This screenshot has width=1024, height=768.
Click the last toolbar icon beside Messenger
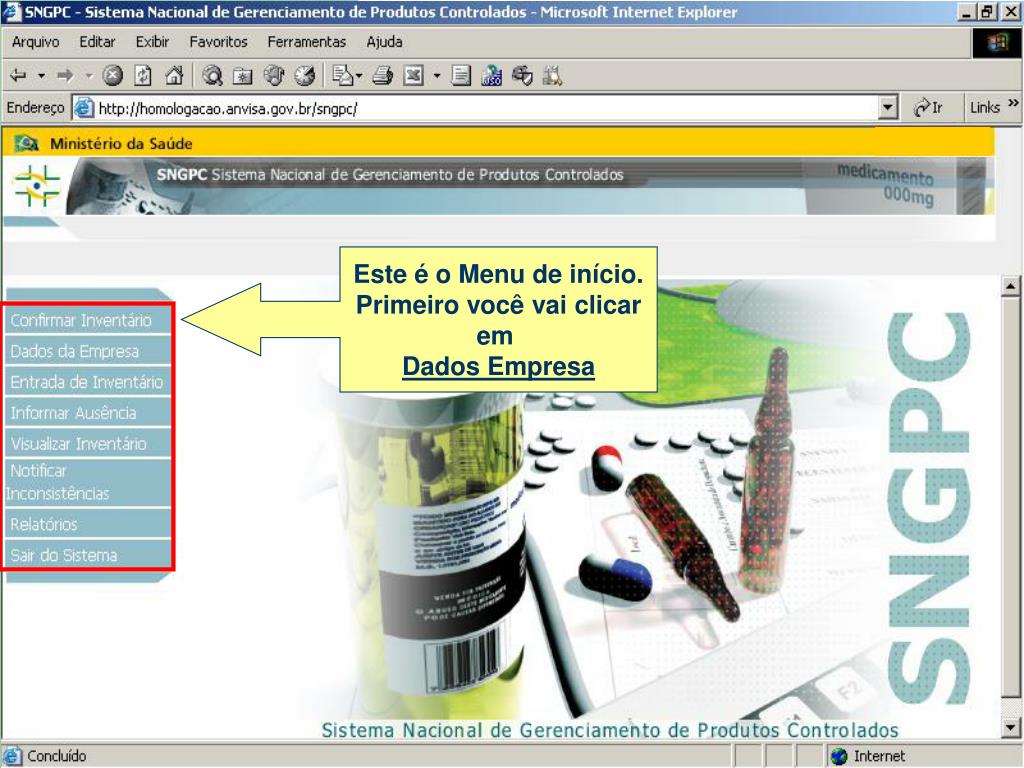click(x=552, y=76)
